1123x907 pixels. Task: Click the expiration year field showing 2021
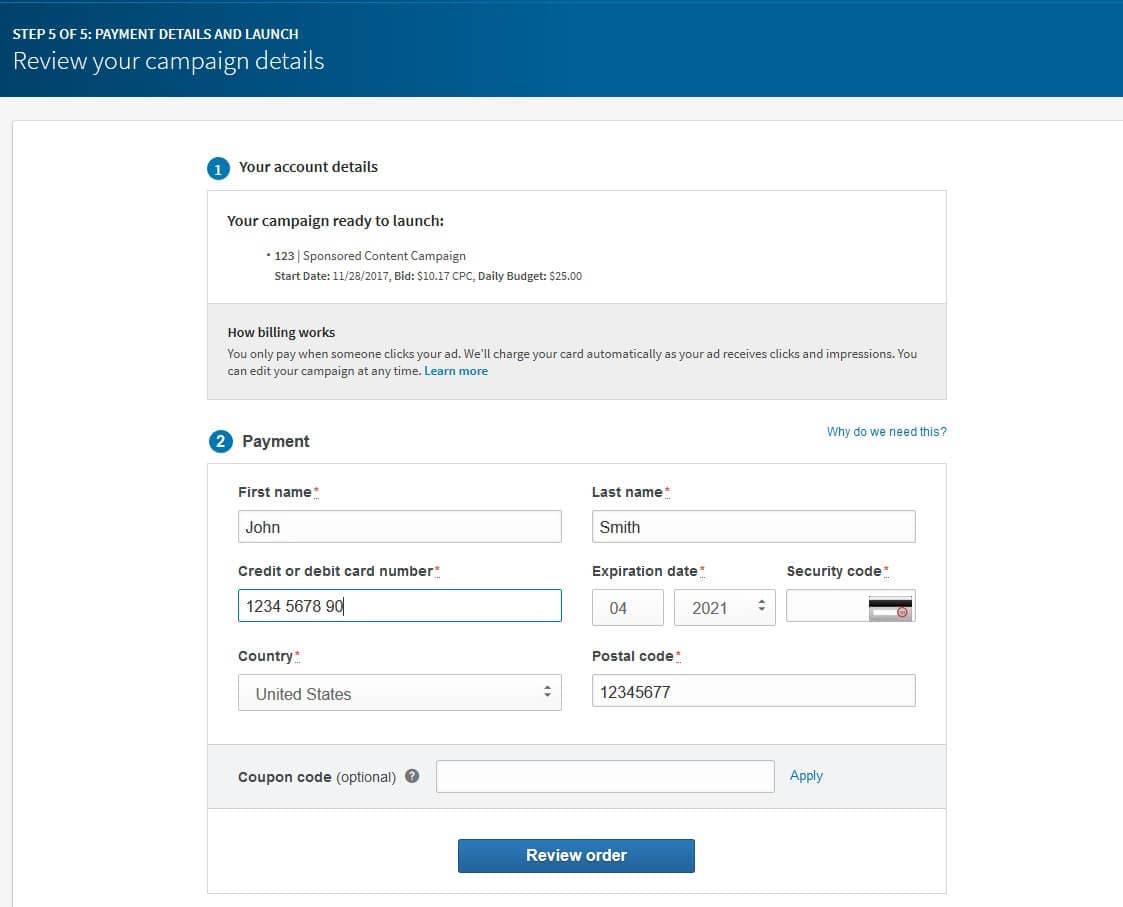(715, 606)
